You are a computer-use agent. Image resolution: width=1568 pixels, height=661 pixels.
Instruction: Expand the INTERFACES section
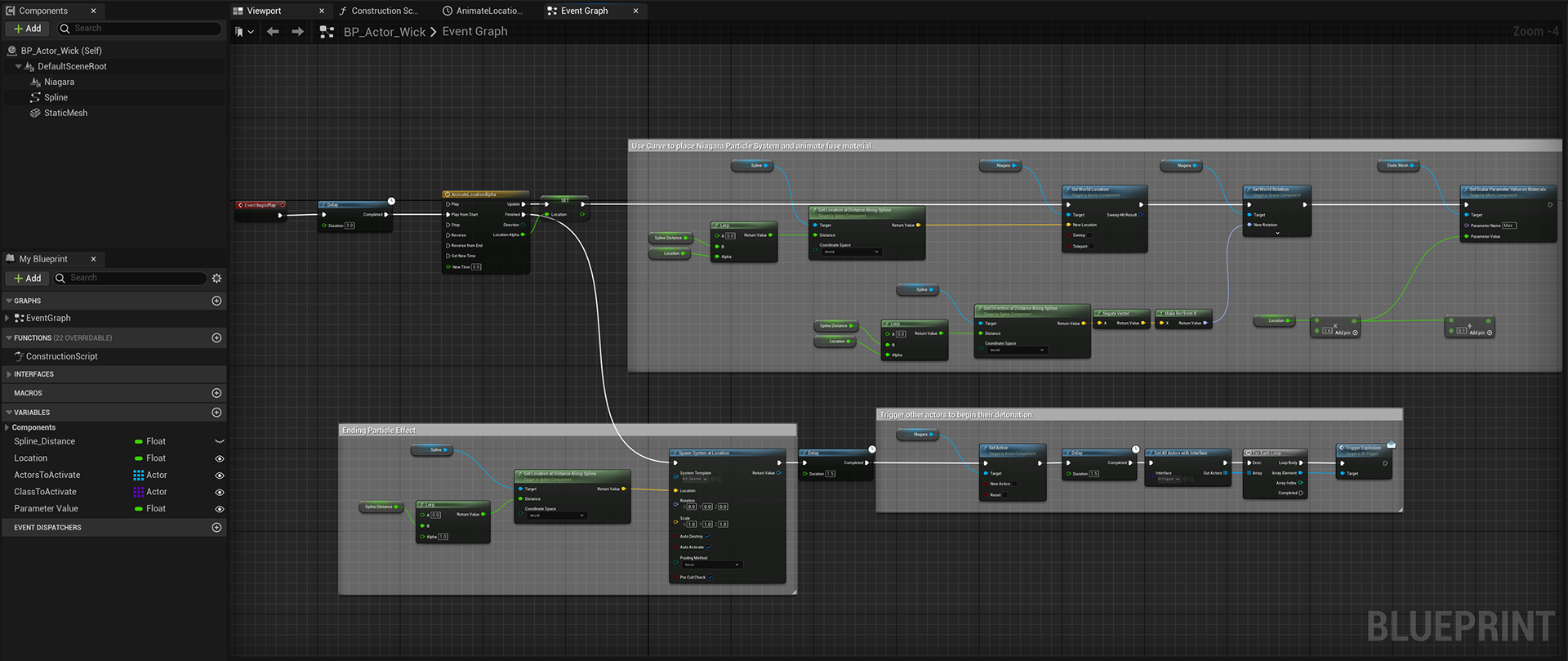(8, 374)
